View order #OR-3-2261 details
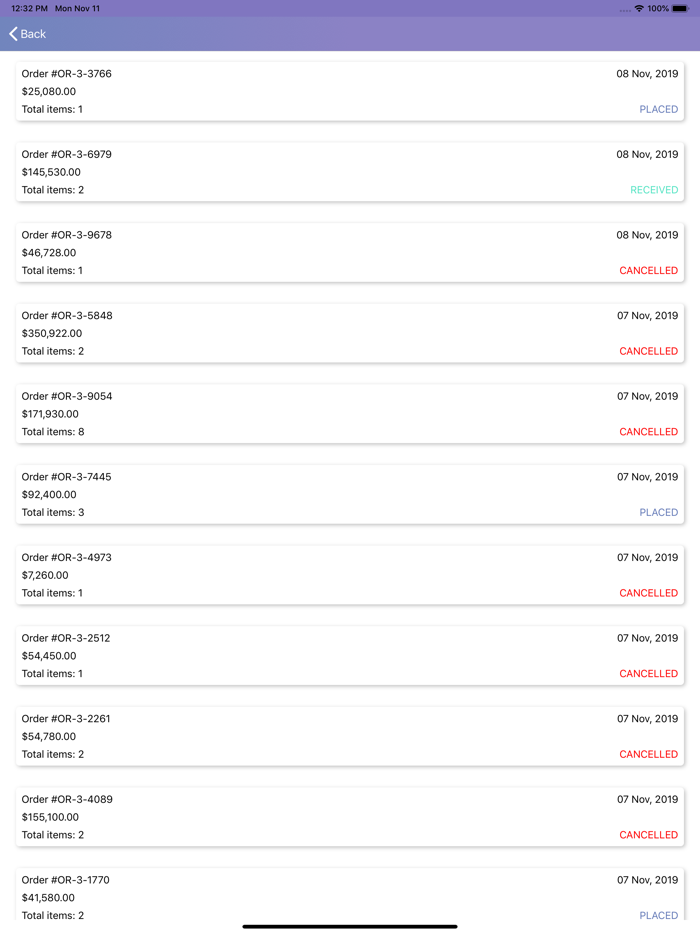 pyautogui.click(x=350, y=736)
